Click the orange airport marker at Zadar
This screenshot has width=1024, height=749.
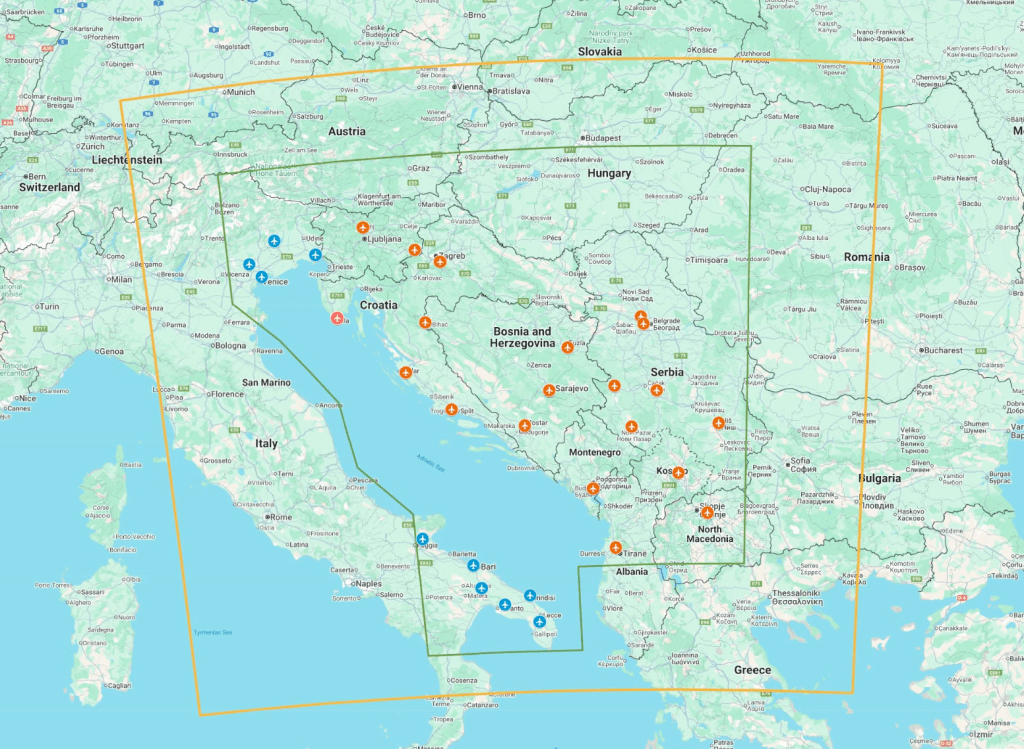405,372
